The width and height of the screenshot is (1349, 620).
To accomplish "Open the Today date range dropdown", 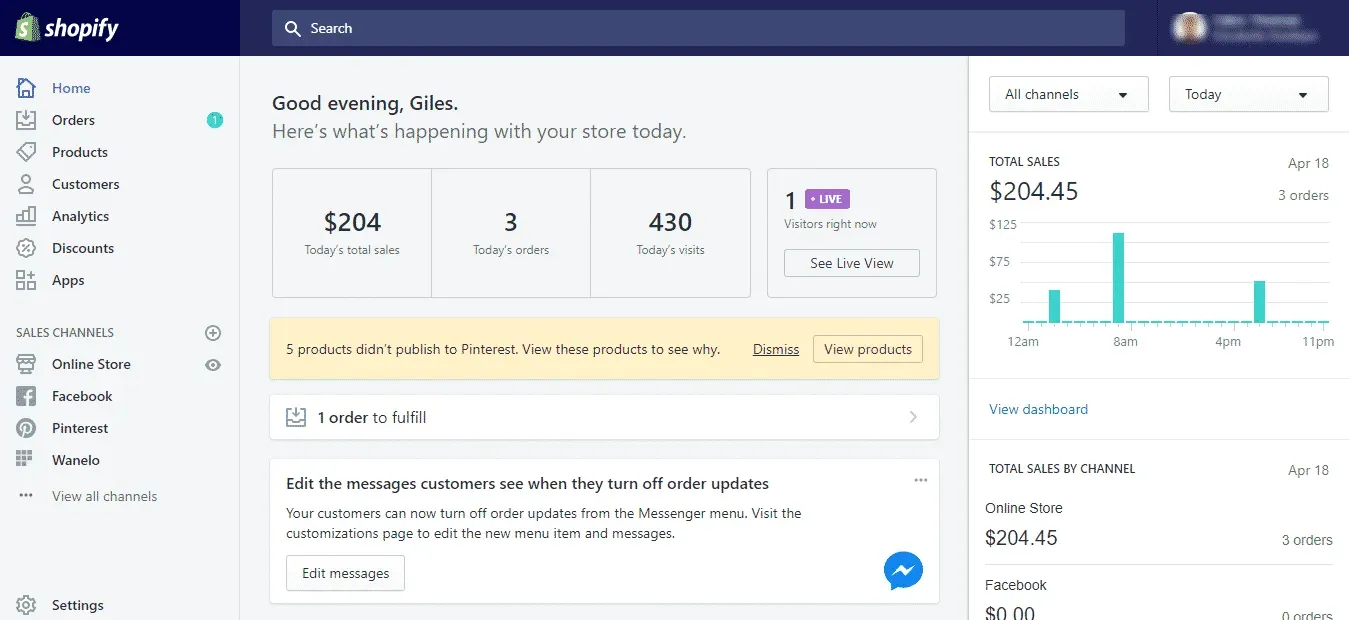I will [x=1248, y=94].
